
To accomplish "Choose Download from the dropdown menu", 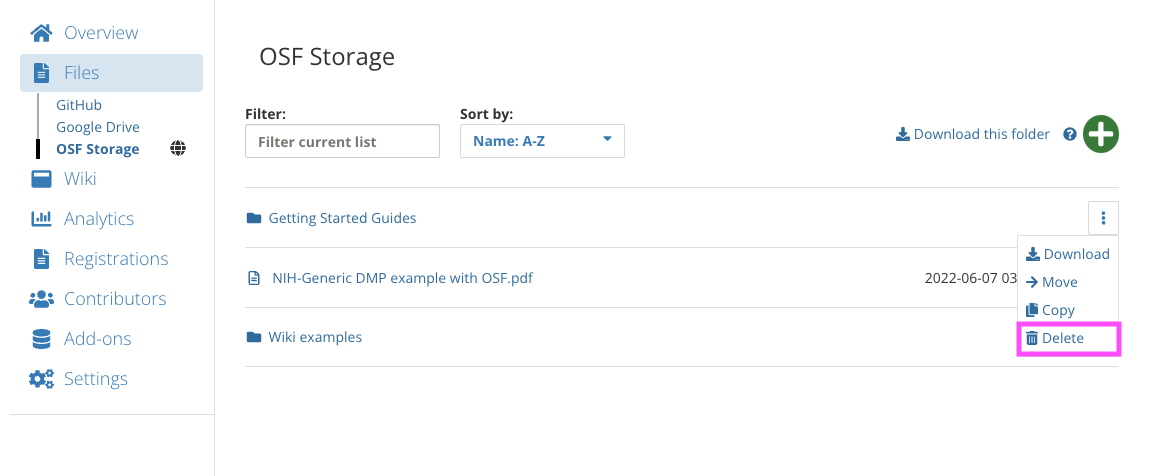I will tap(1068, 254).
